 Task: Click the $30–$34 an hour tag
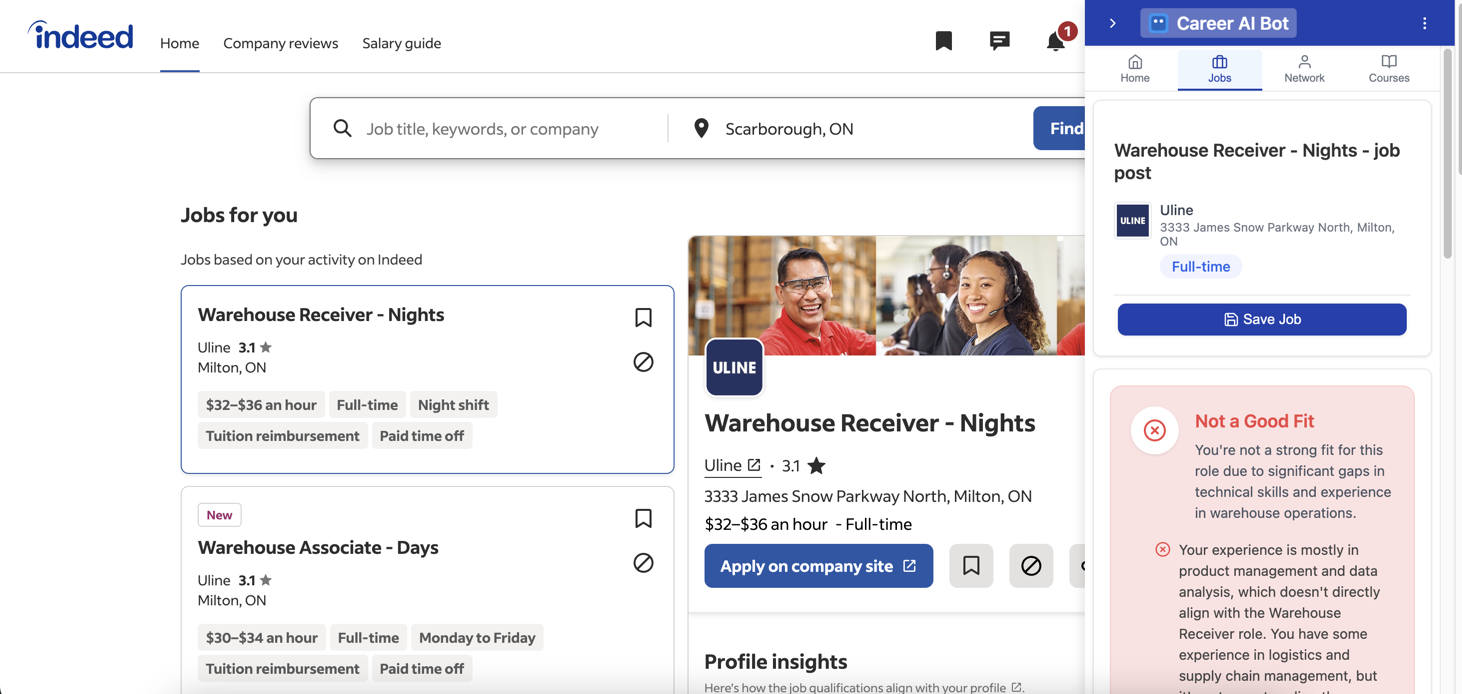pyautogui.click(x=261, y=638)
